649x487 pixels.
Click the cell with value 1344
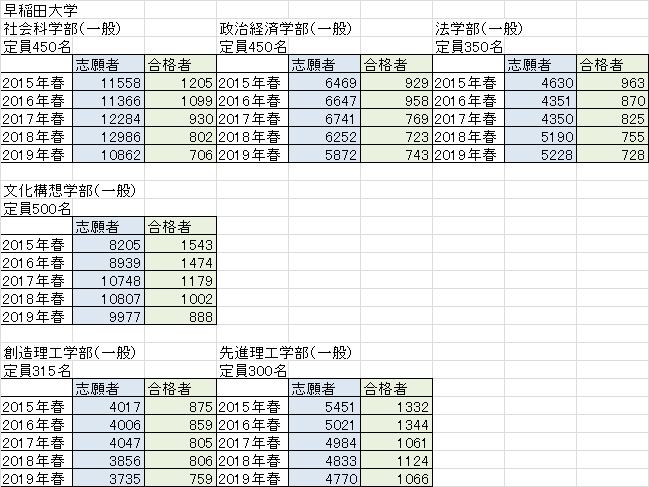click(397, 425)
